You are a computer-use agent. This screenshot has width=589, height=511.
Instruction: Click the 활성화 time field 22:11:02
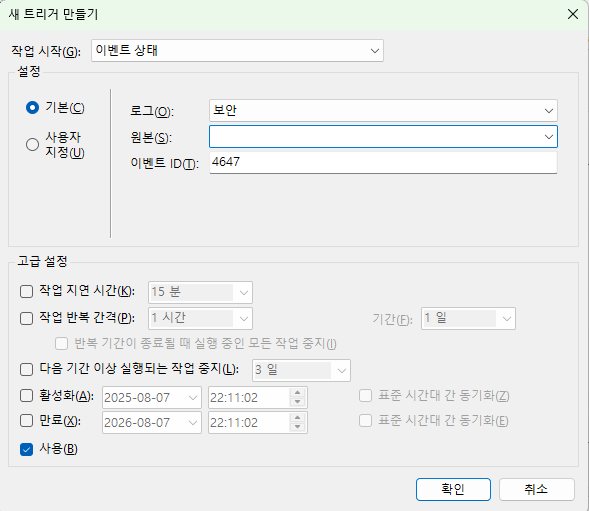(x=249, y=398)
